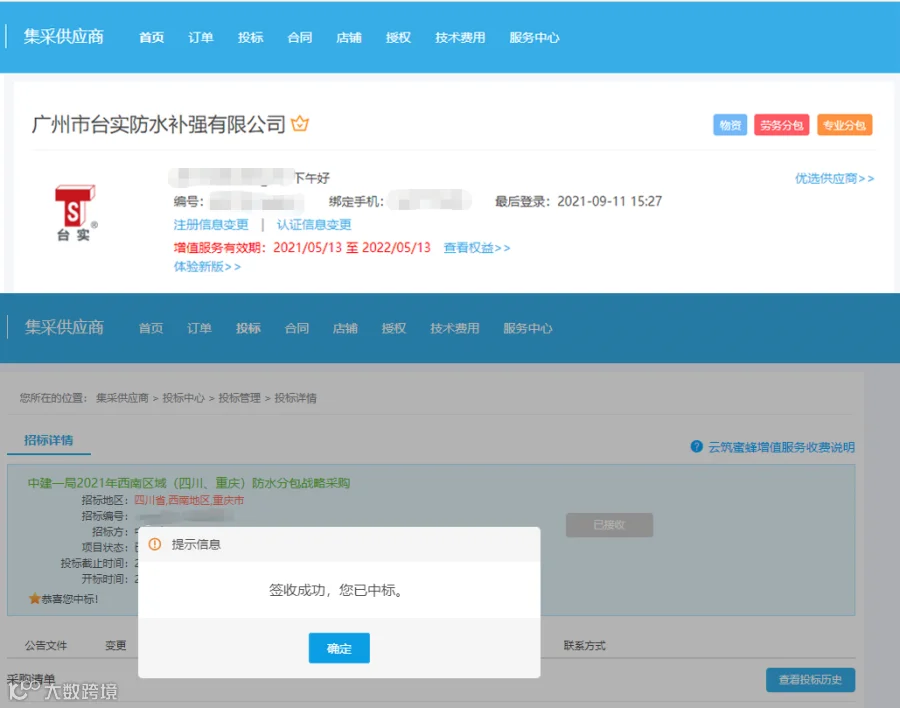This screenshot has width=900, height=708.
Task: Click the crown icon beside the company name
Action: click(300, 123)
